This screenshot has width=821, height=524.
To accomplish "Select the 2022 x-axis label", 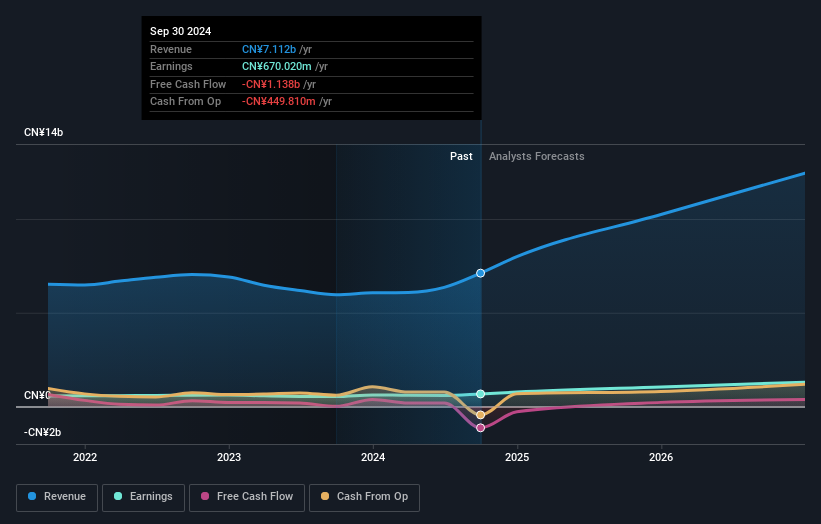I will [x=85, y=458].
